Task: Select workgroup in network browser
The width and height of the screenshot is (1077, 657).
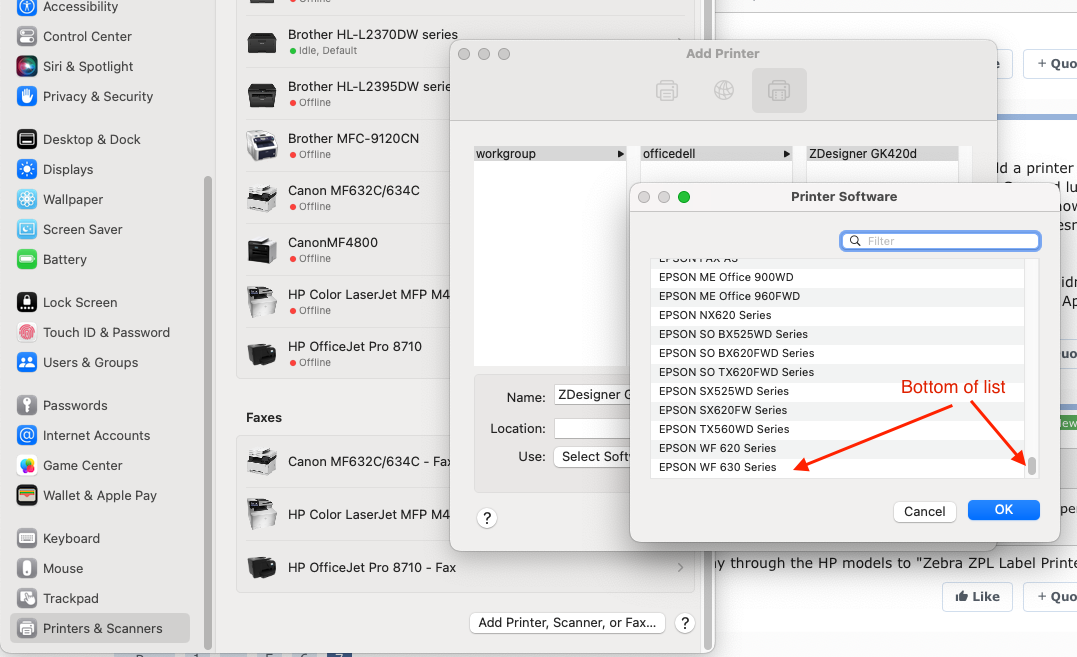Action: tap(549, 154)
